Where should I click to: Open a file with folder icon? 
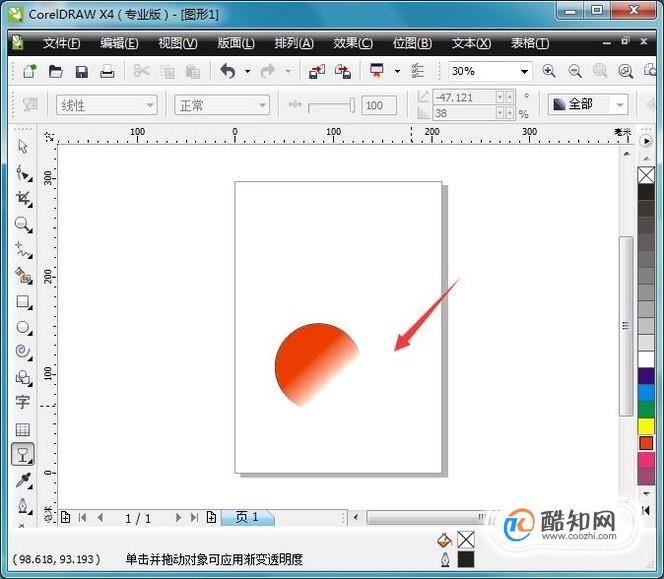click(x=55, y=71)
